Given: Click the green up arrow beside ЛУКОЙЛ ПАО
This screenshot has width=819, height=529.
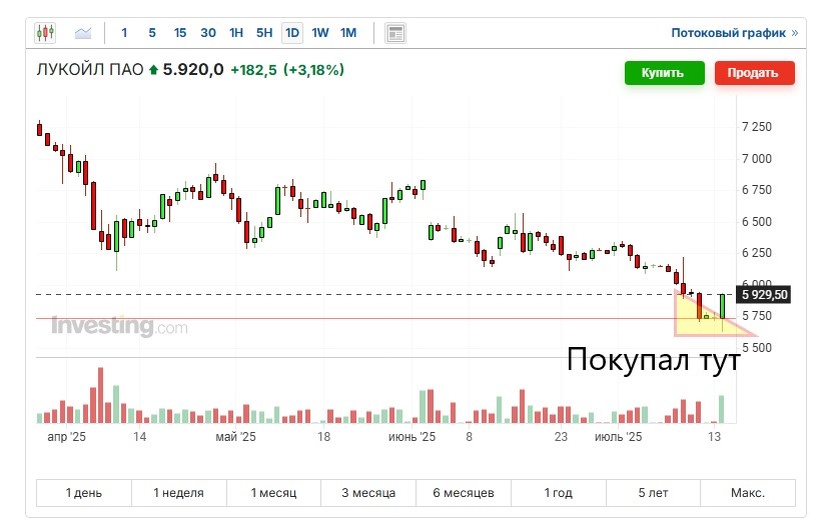Looking at the screenshot, I should [154, 69].
